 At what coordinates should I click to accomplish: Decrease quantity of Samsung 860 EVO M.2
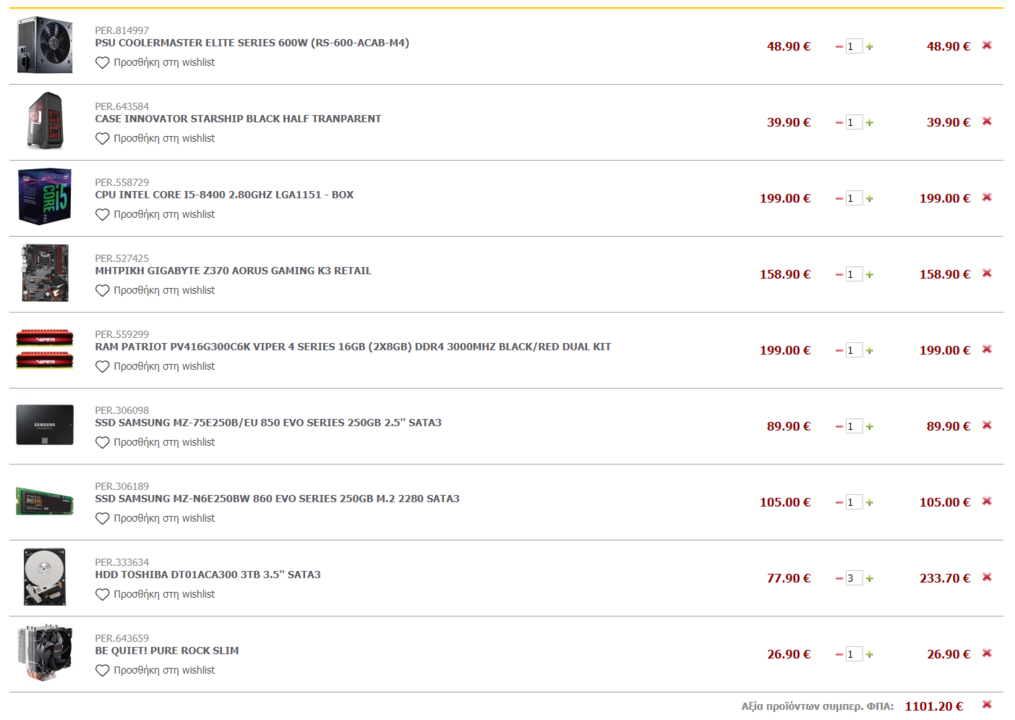(x=839, y=502)
